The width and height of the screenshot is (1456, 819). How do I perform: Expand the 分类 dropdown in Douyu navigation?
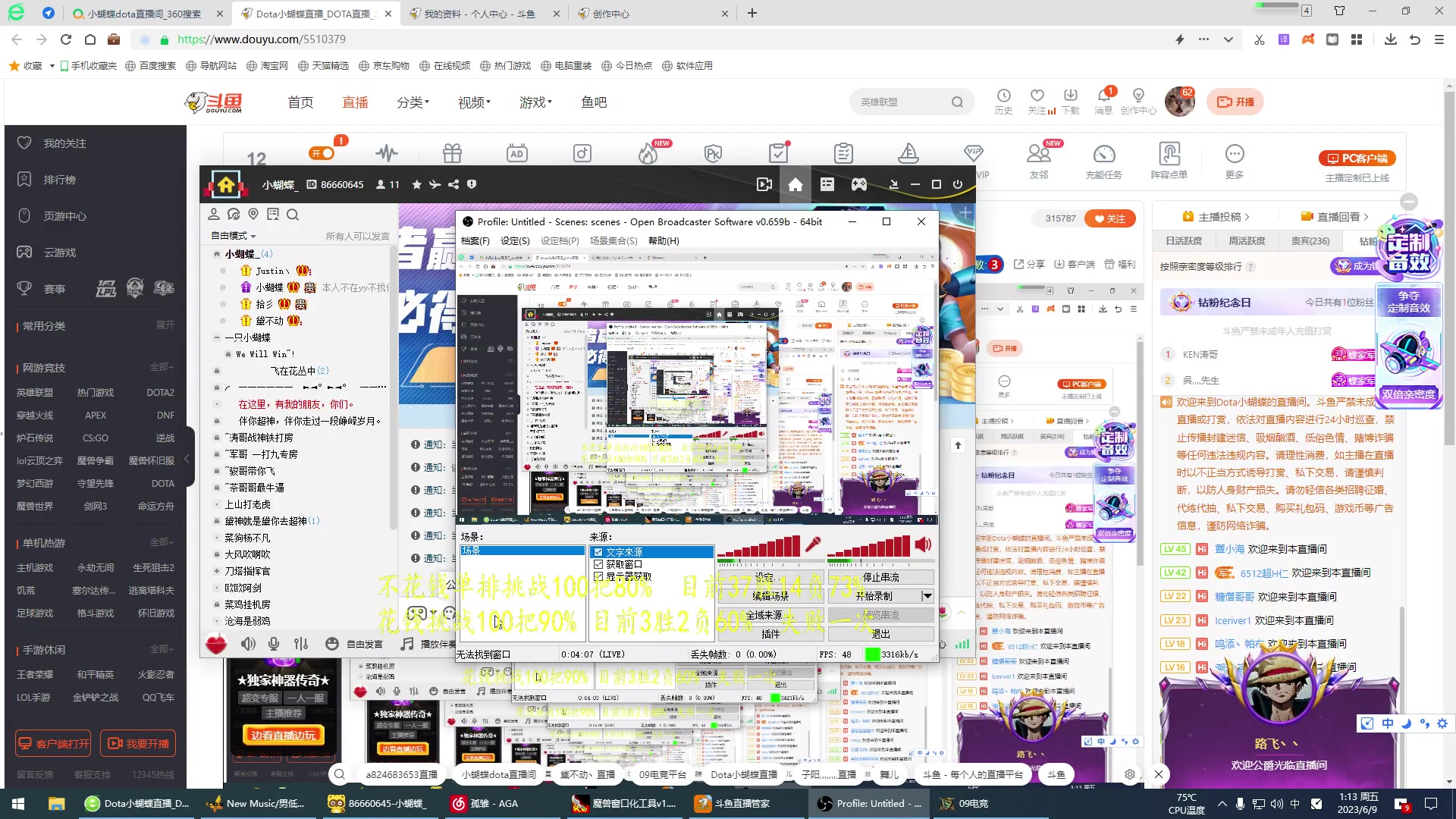coord(413,102)
